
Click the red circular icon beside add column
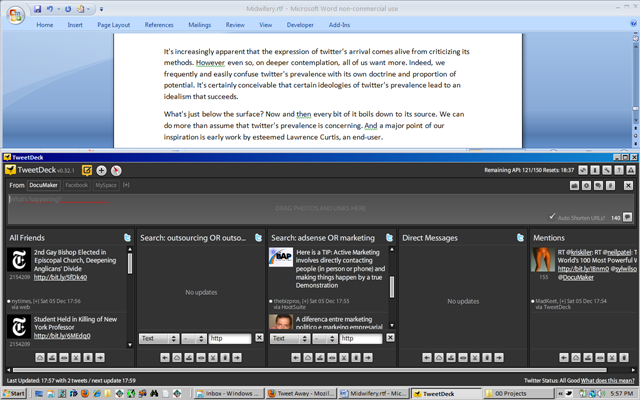tap(116, 170)
